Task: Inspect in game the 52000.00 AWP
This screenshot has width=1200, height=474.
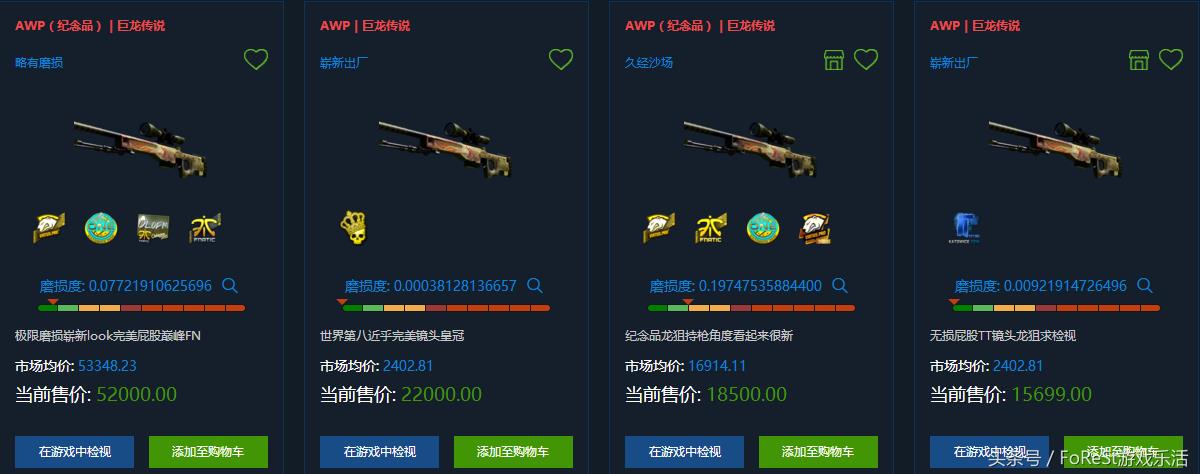Action: click(74, 452)
